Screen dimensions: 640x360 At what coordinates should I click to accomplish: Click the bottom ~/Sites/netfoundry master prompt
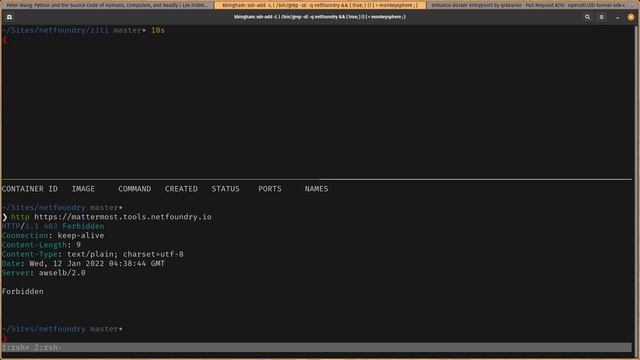[62, 329]
